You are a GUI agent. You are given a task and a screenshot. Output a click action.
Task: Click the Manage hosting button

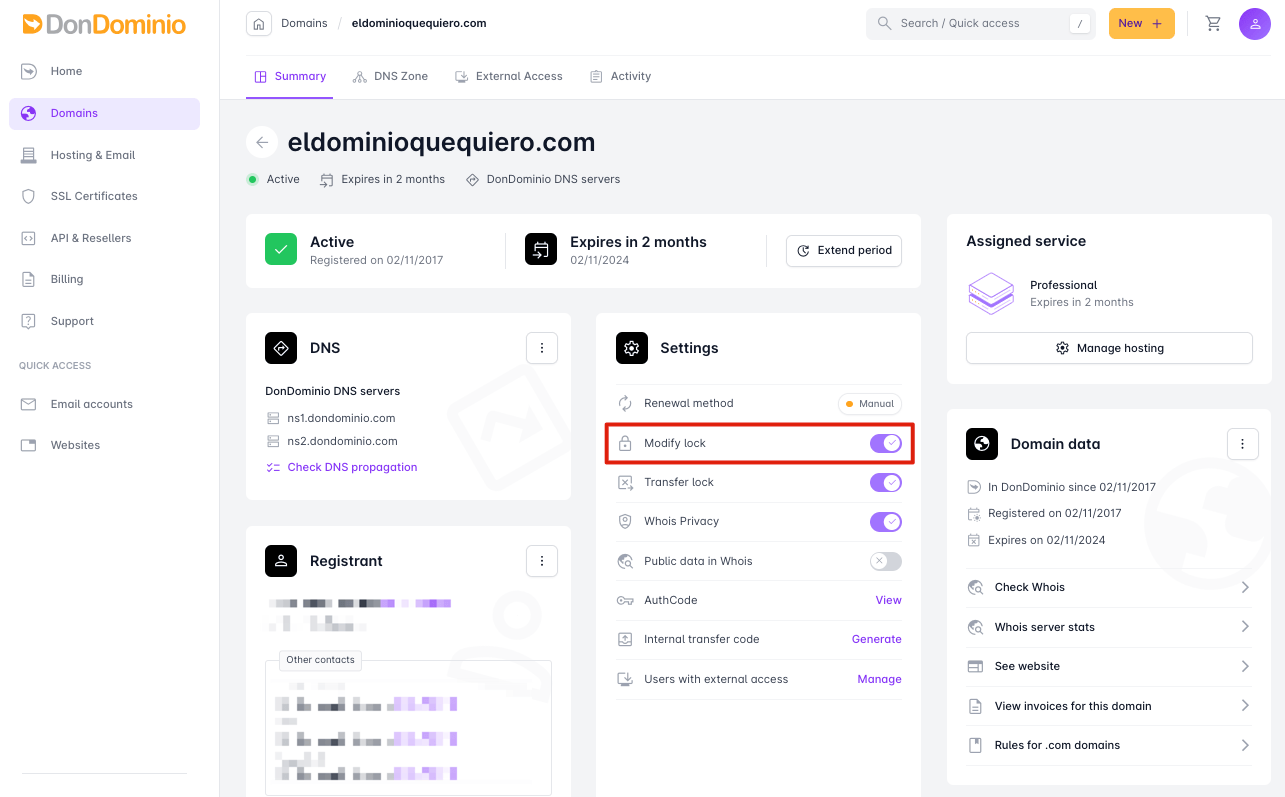1109,348
